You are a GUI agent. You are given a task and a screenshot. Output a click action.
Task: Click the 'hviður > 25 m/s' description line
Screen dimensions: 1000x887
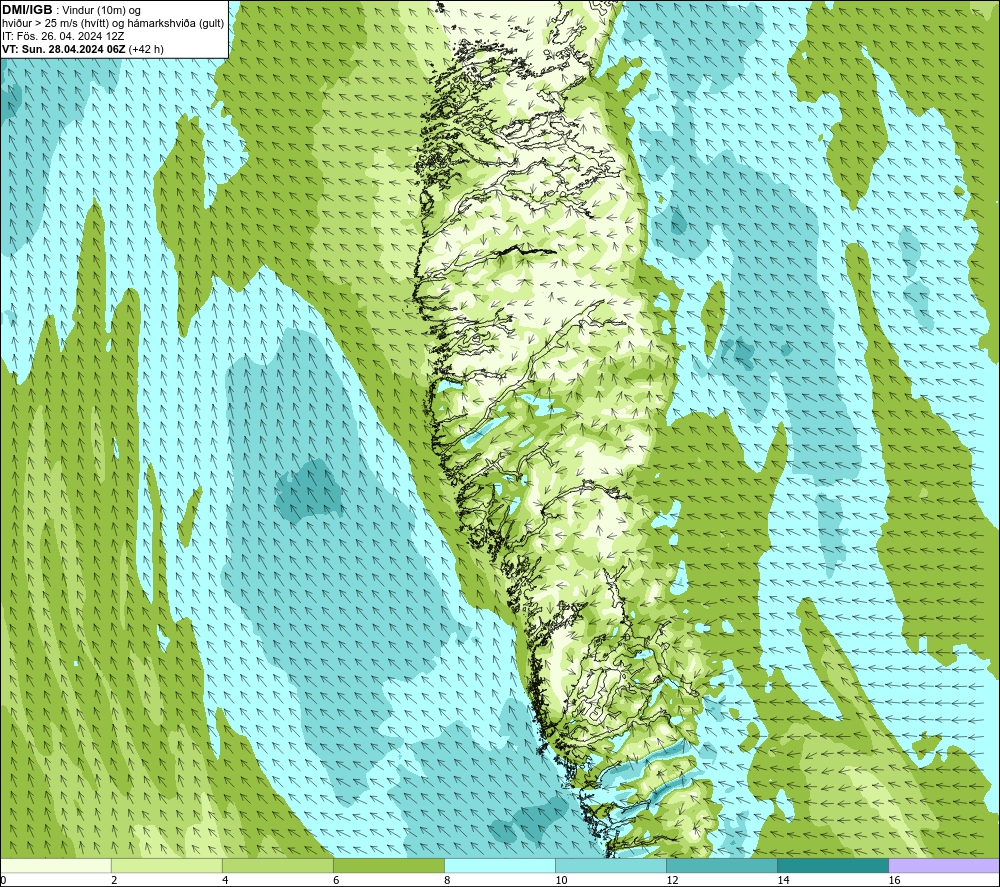click(113, 24)
